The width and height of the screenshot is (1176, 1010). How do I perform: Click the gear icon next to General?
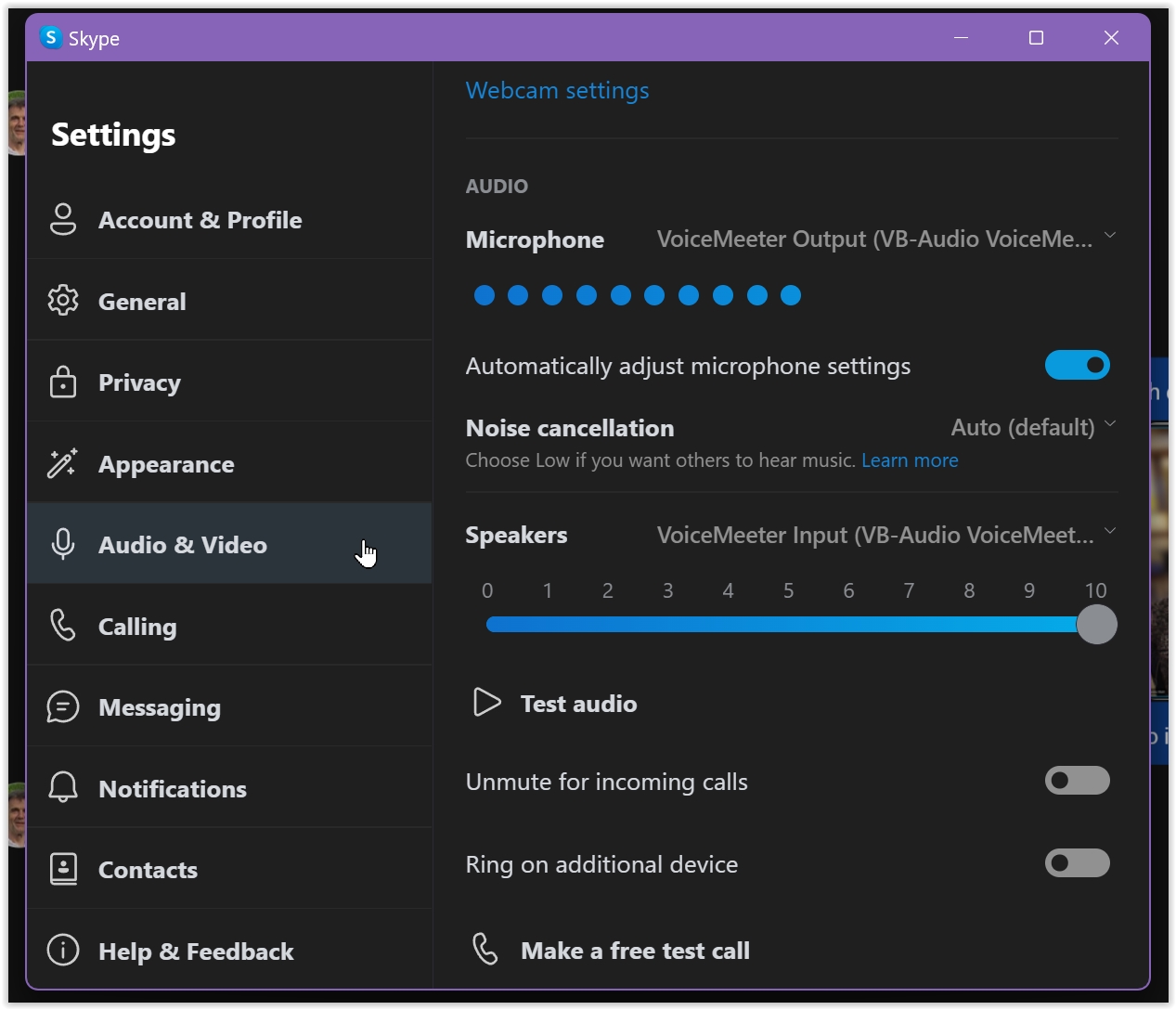click(63, 301)
